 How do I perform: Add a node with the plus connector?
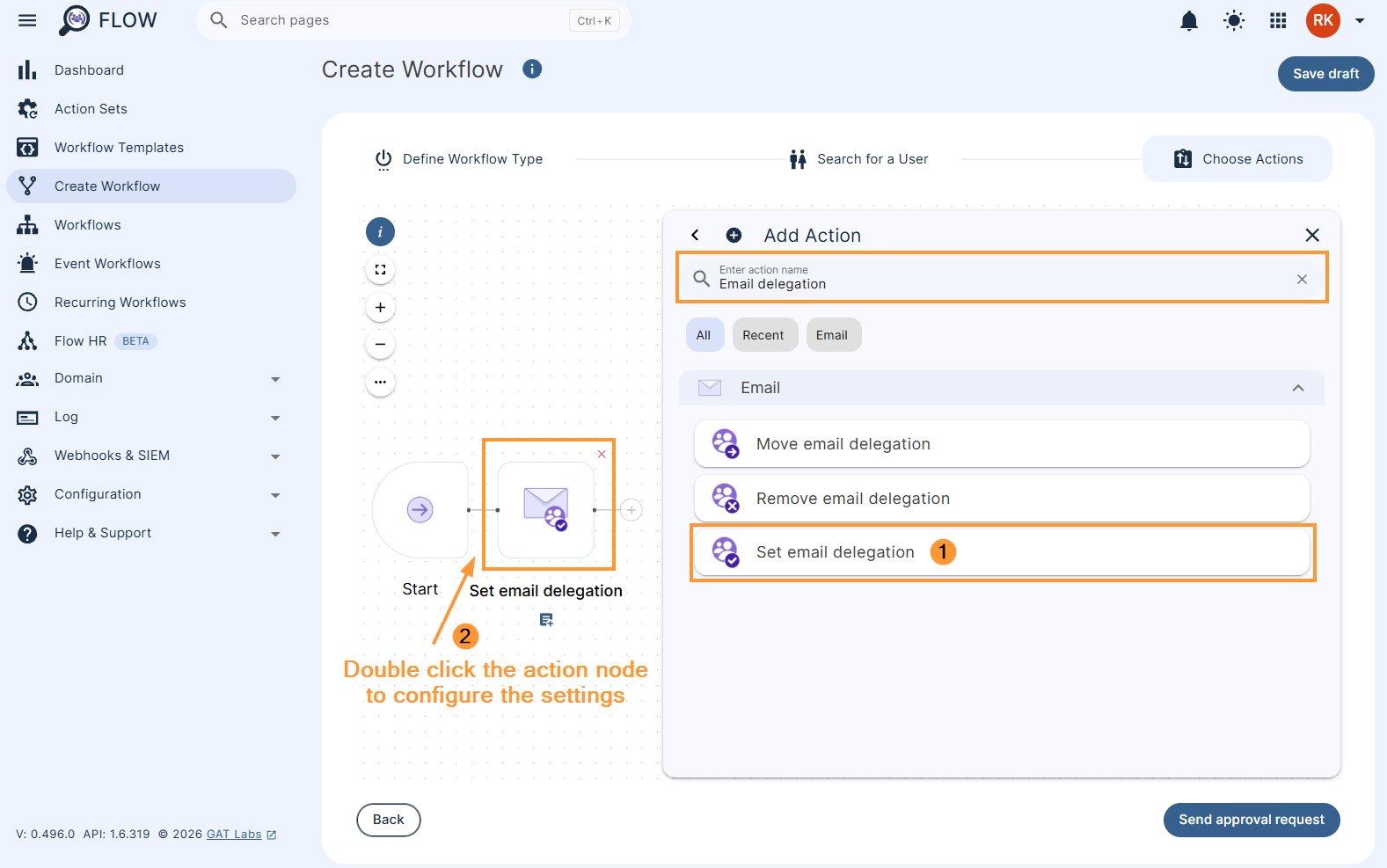click(x=631, y=510)
